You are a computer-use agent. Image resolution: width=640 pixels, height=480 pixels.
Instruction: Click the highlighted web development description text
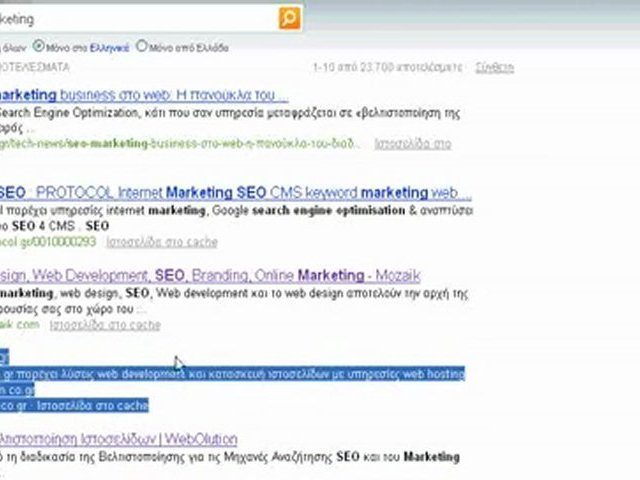tap(230, 374)
